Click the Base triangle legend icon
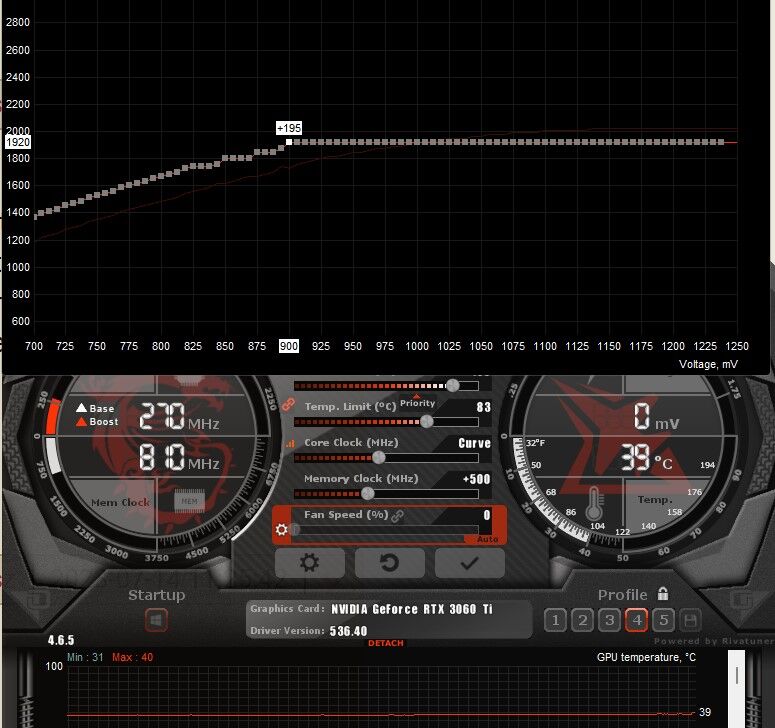The height and width of the screenshot is (728, 775). coord(82,408)
